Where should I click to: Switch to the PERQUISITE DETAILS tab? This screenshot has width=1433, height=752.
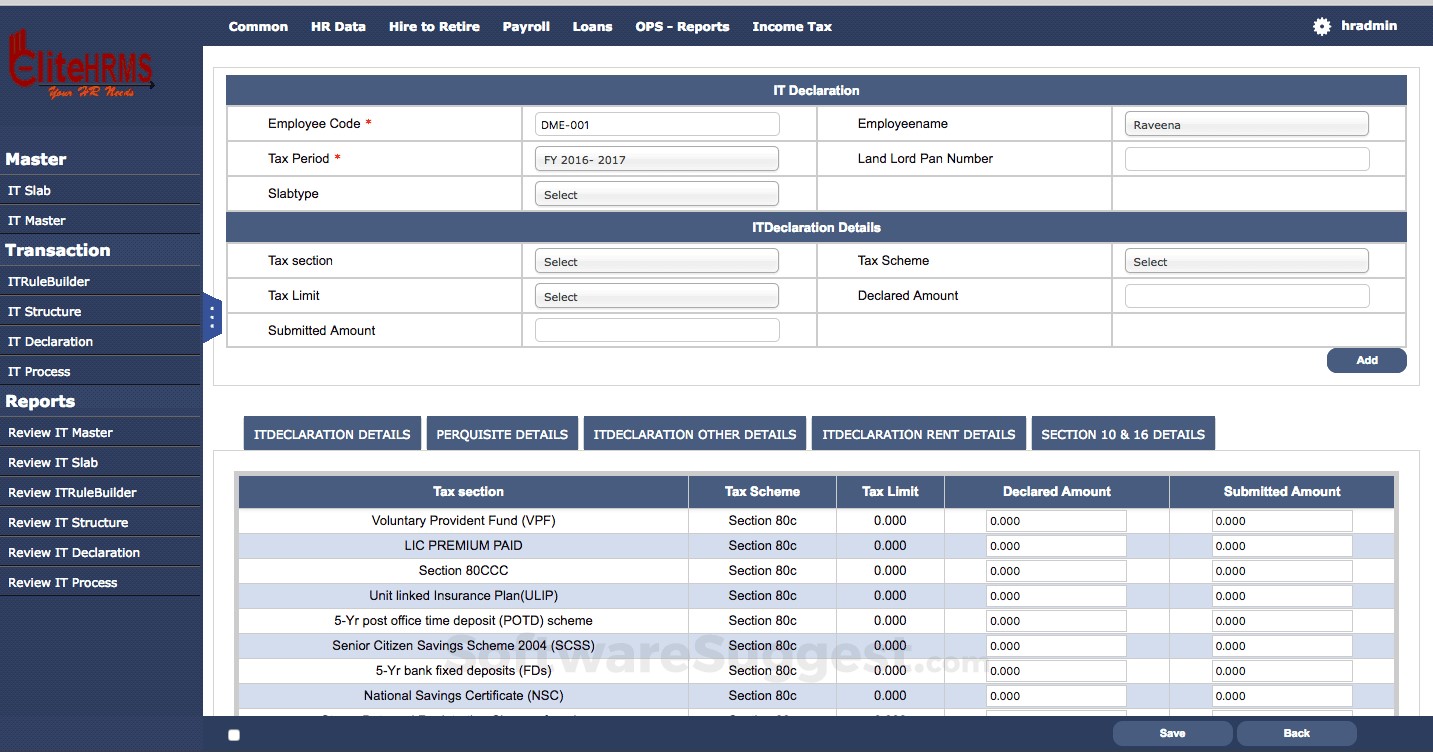point(502,433)
